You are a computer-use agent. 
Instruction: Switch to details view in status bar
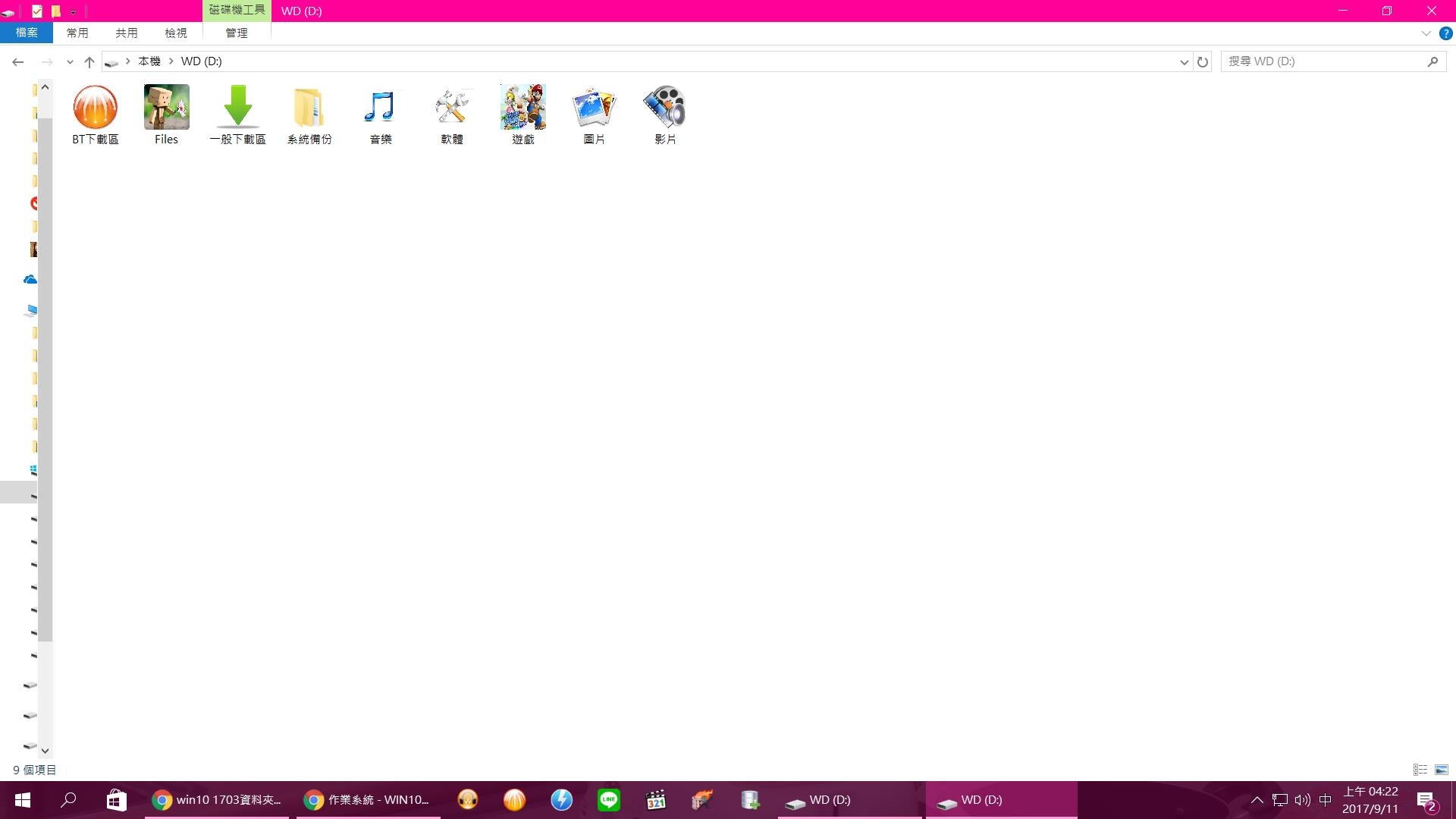(x=1420, y=770)
